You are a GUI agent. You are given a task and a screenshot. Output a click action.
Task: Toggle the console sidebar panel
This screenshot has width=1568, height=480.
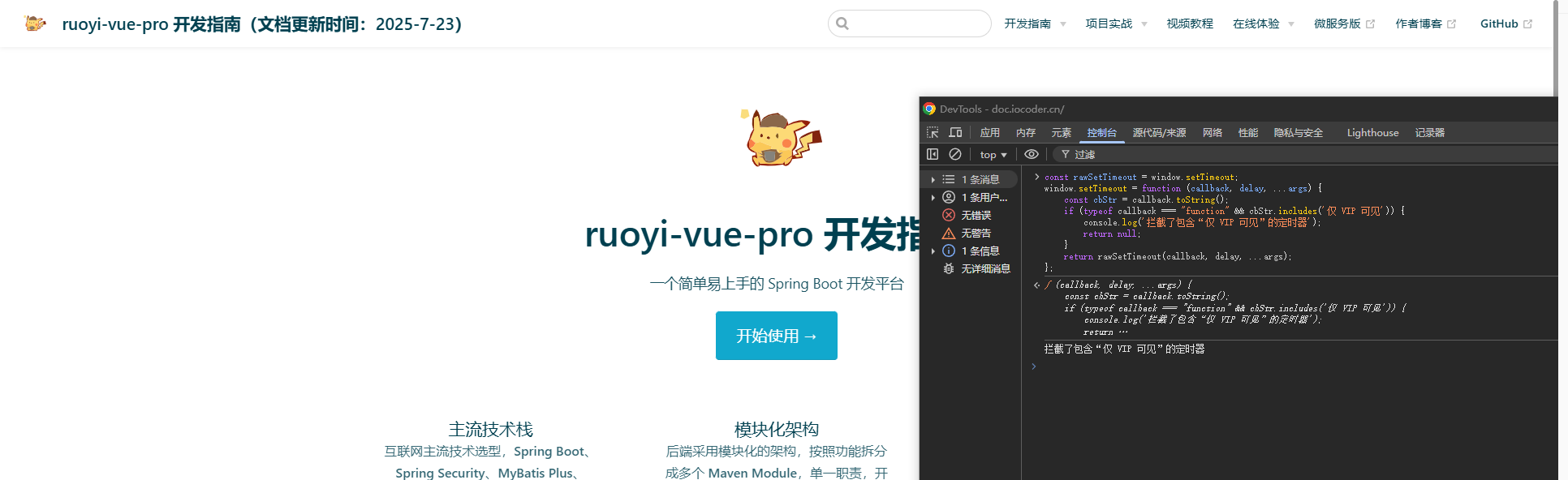[933, 154]
